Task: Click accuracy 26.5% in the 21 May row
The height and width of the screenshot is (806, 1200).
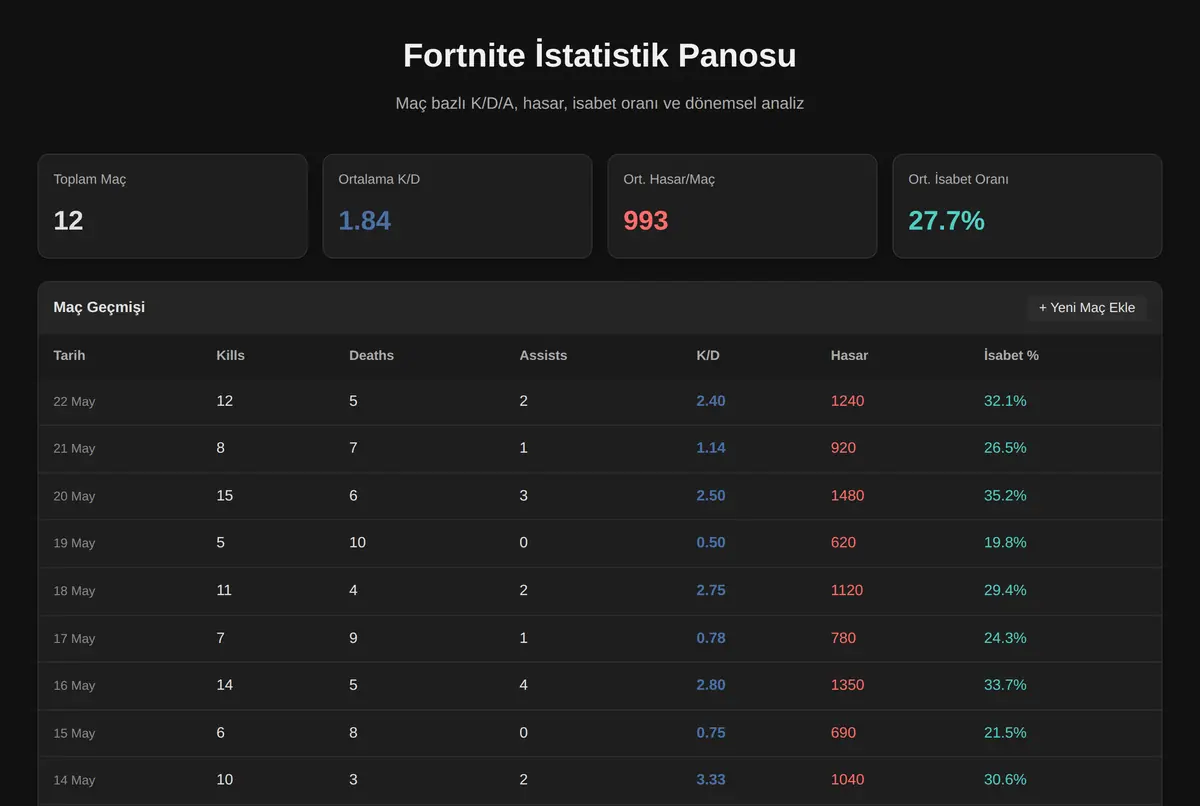Action: (x=1005, y=448)
